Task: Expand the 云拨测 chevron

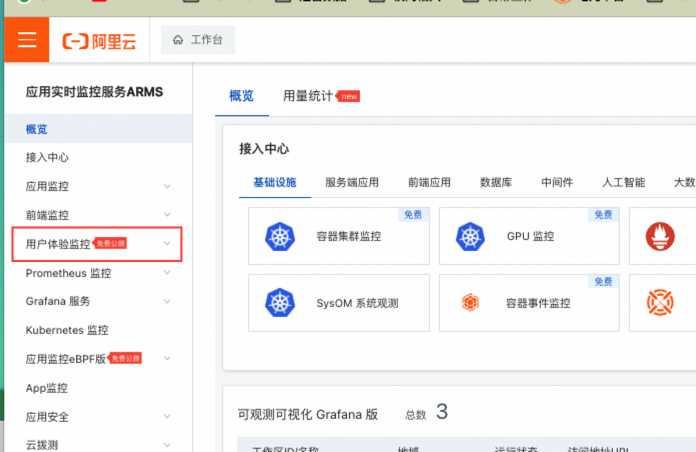Action: pos(167,444)
